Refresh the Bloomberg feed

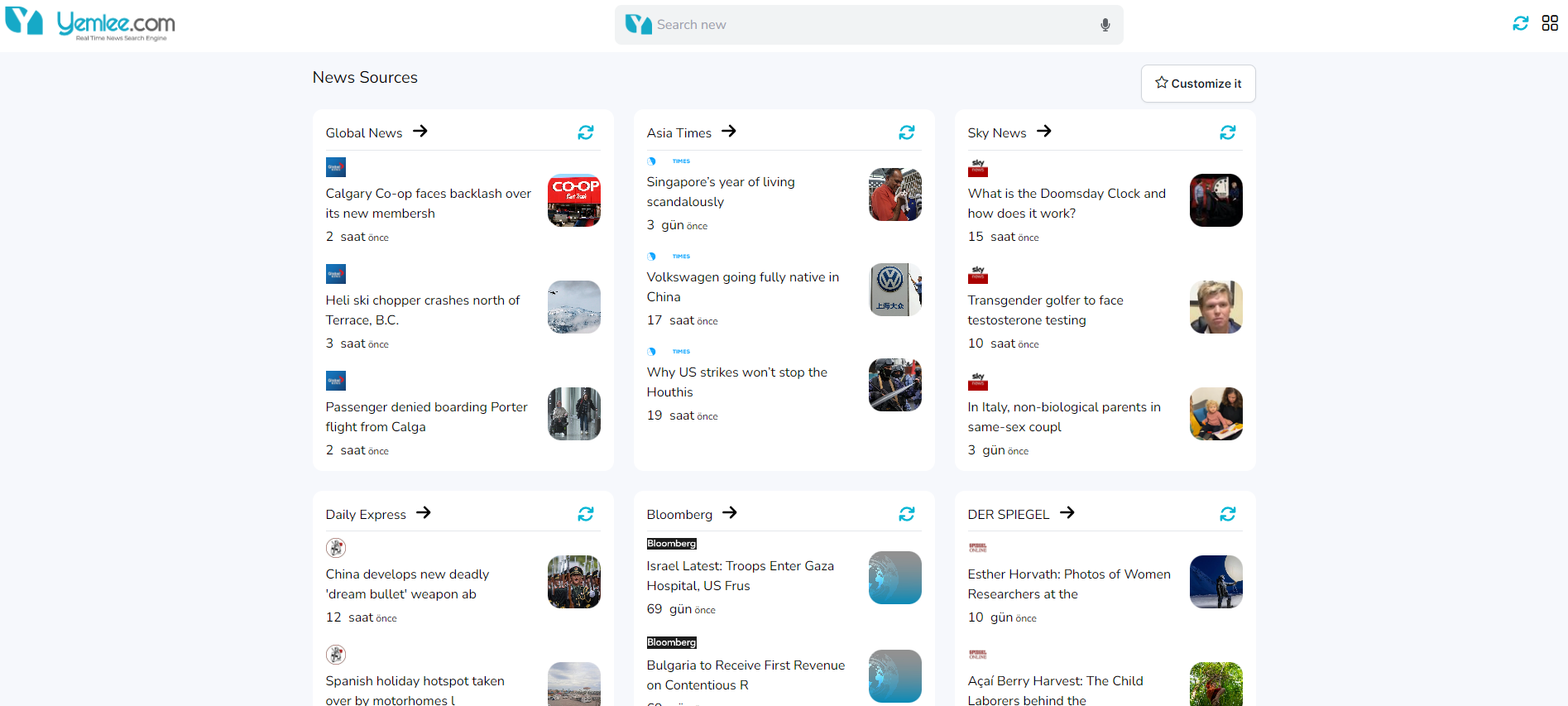click(x=907, y=514)
